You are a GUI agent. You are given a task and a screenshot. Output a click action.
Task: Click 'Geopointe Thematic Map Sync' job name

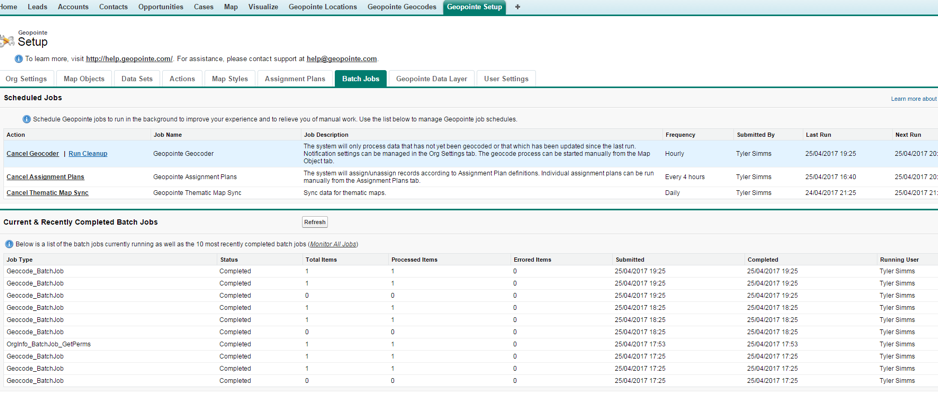[197, 193]
